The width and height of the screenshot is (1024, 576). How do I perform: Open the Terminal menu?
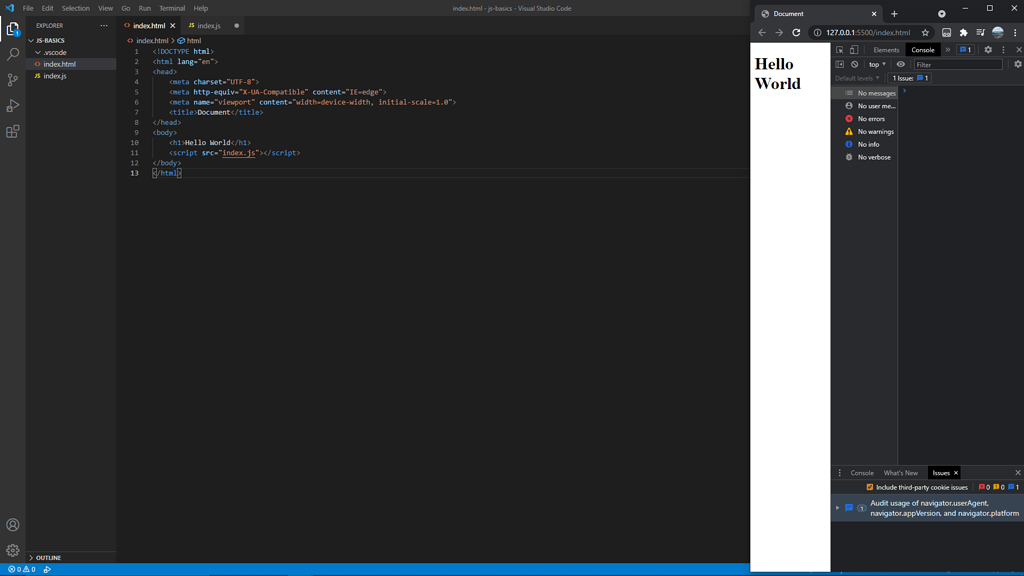point(172,8)
